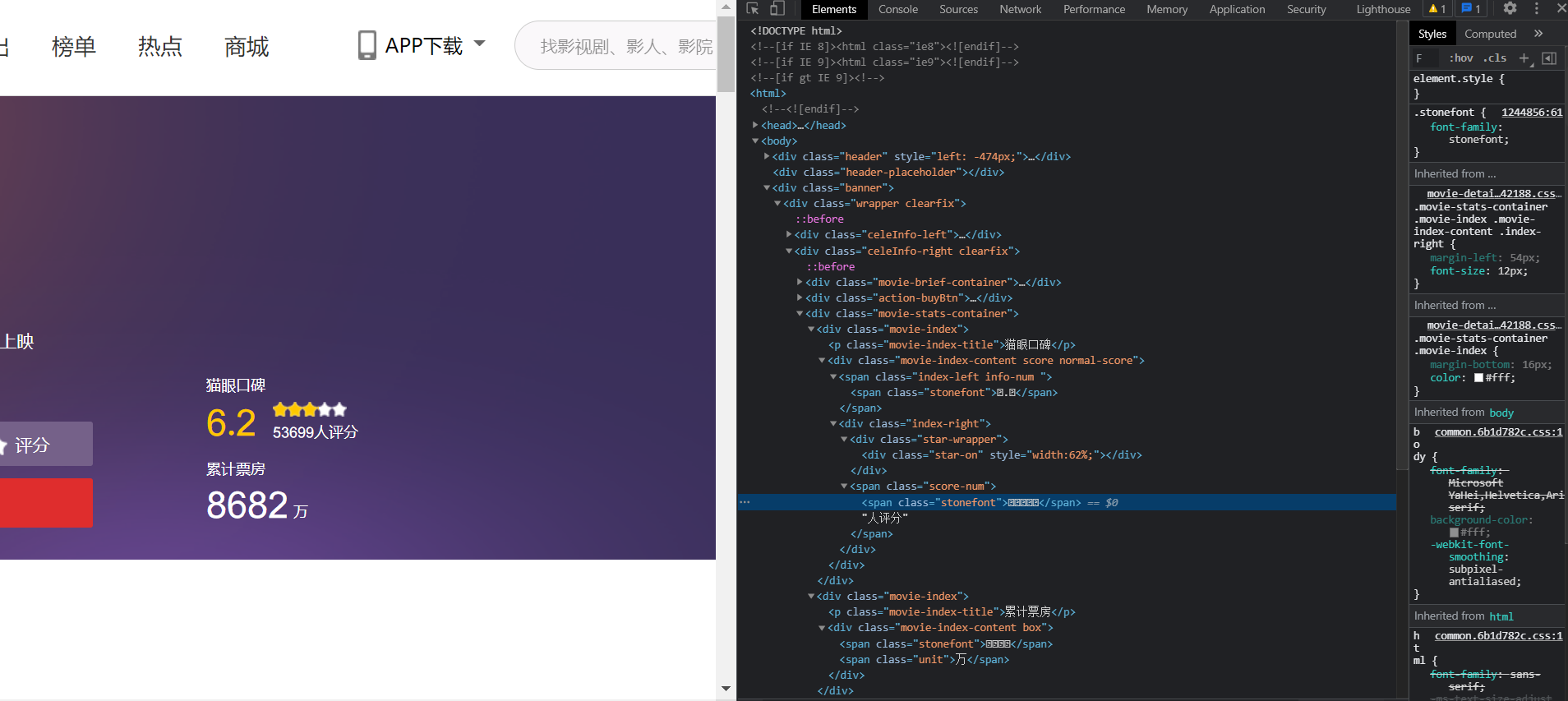Click the 8682 box office number
Viewport: 1568px width, 701px height.
[x=247, y=505]
